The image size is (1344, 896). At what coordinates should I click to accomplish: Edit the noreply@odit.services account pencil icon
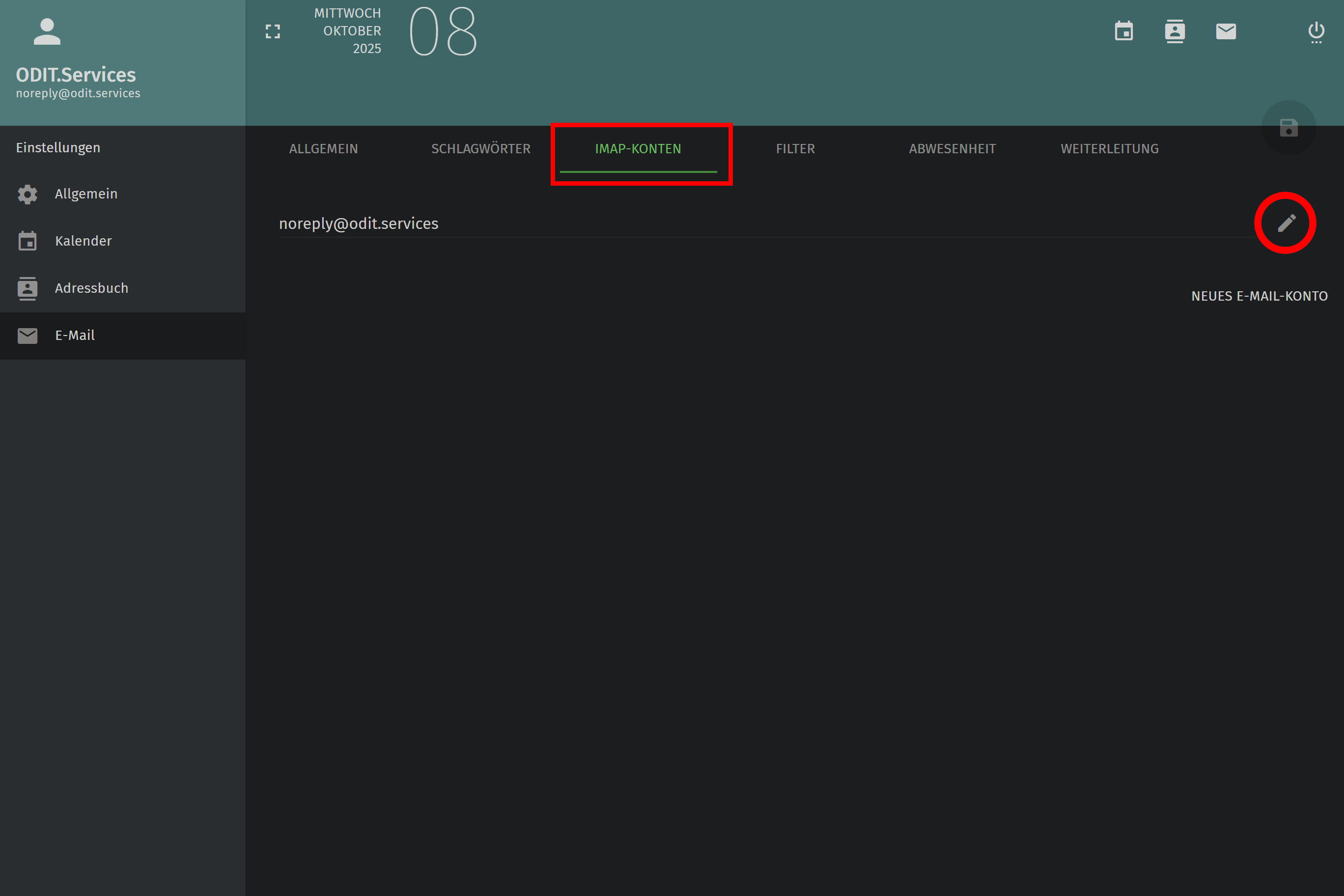click(1286, 223)
